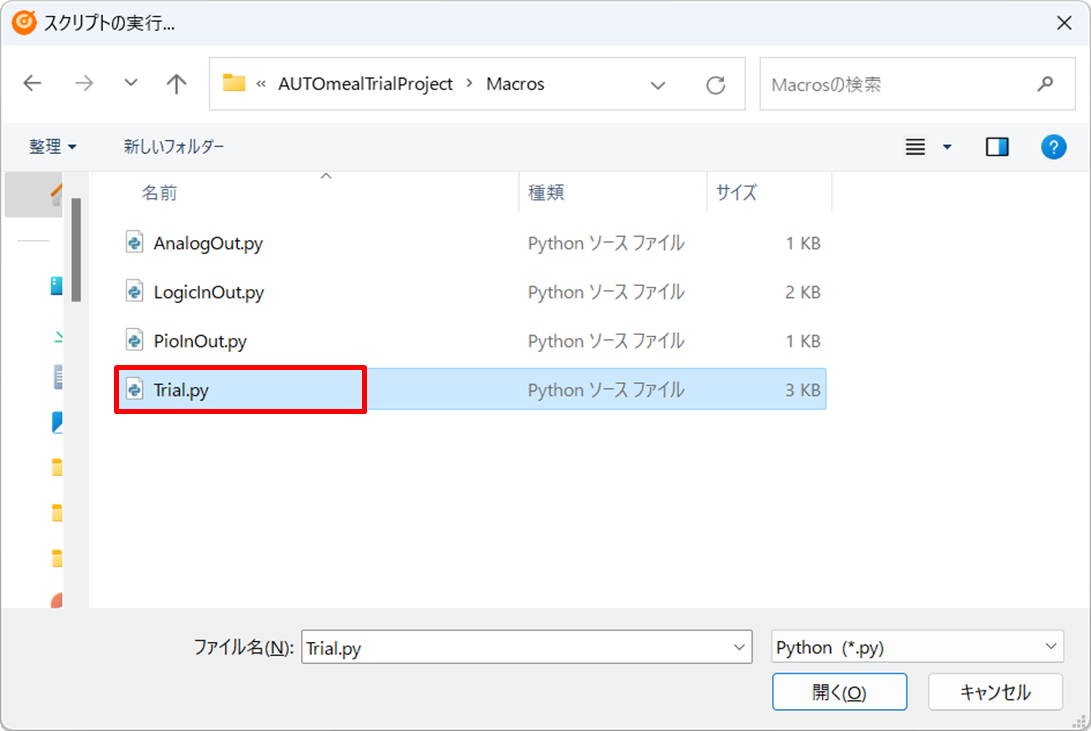Screen dimensions: 1091x731
Task: Go up one folder level
Action: [x=176, y=84]
